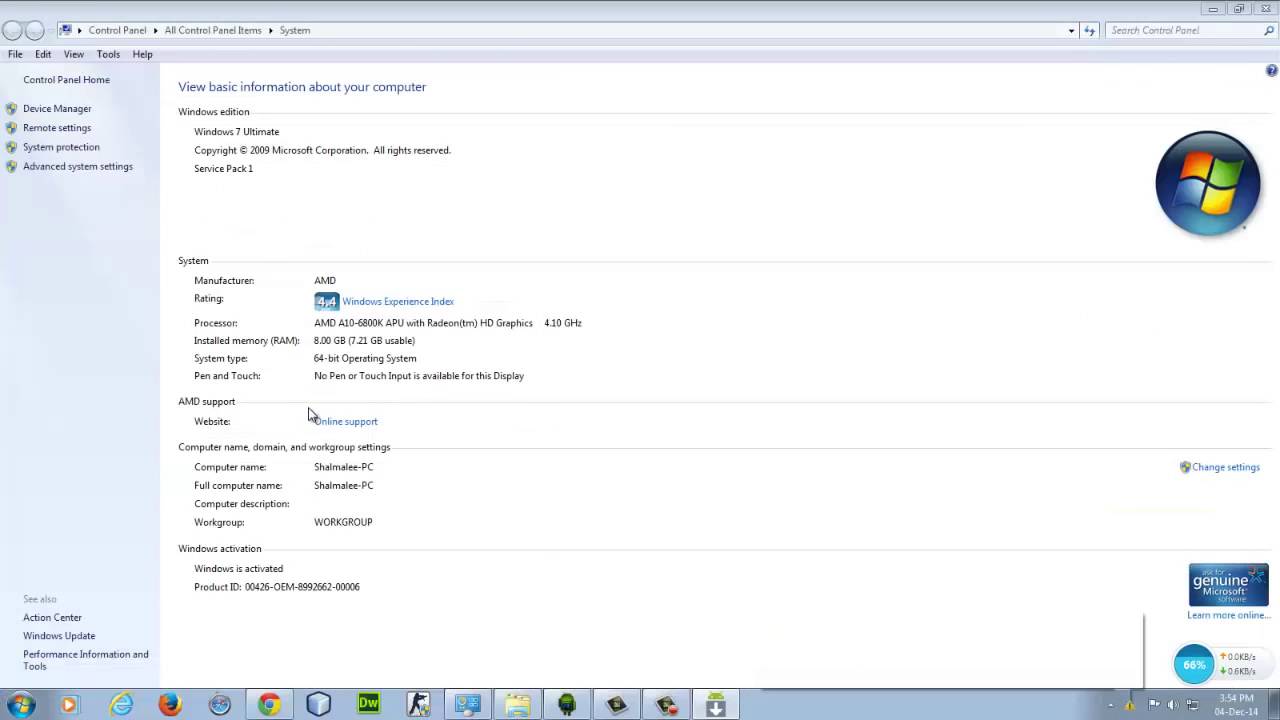
Task: Click the "64-bit Operating System" value
Action: [365, 358]
